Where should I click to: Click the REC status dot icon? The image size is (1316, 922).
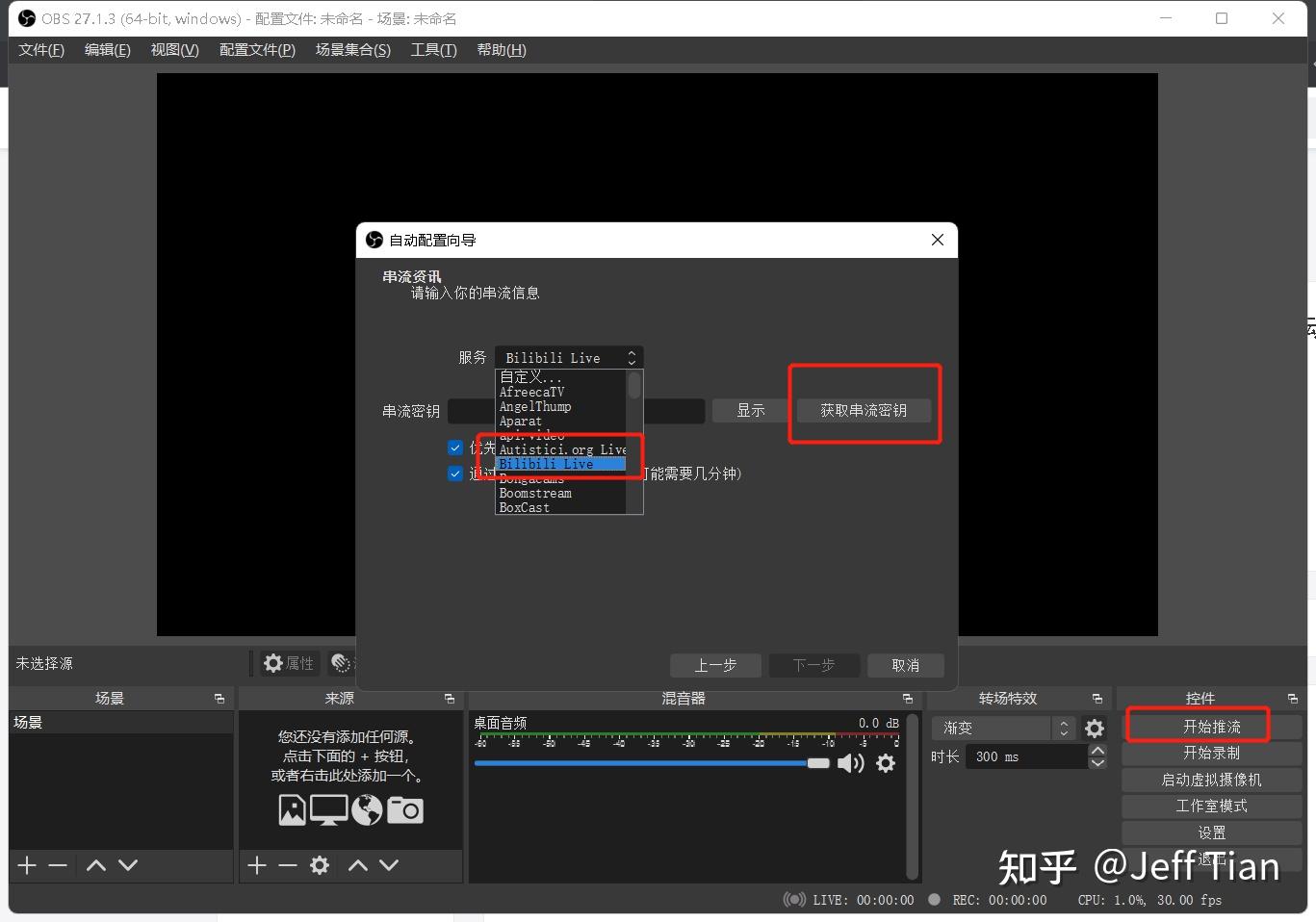pos(934,900)
